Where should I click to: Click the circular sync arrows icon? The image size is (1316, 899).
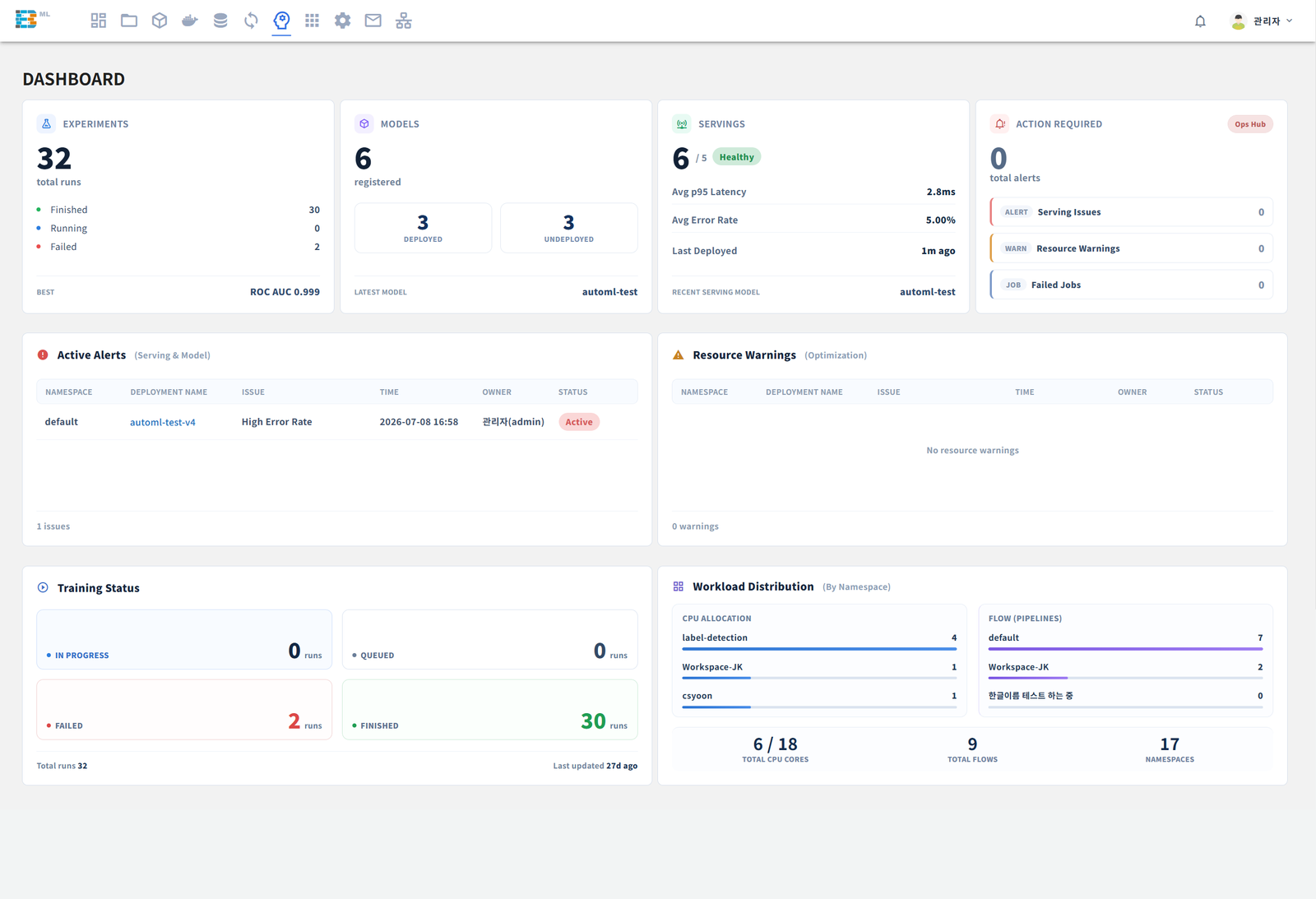(x=251, y=21)
